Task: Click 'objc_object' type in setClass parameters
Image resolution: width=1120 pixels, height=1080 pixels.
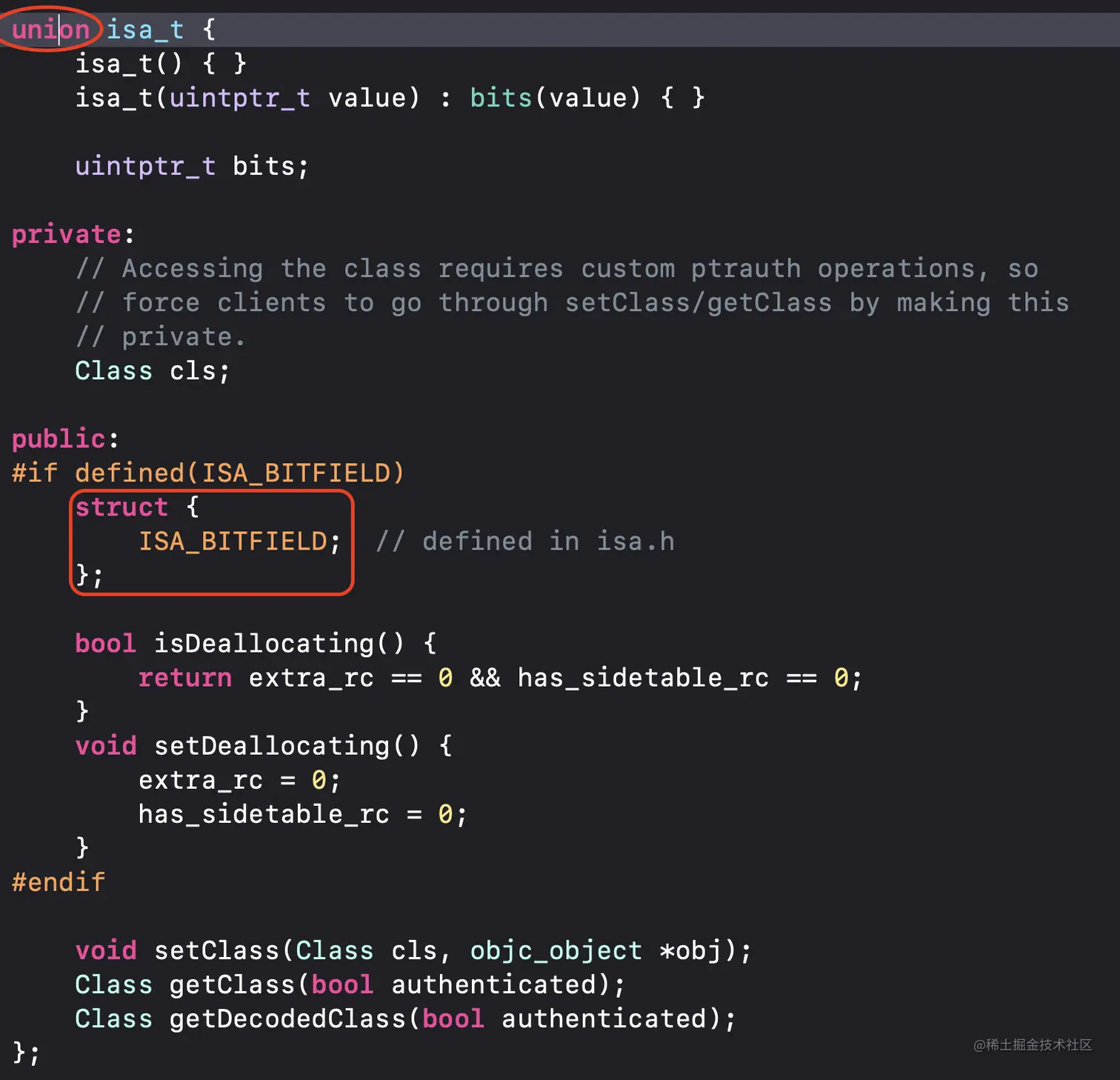Action: (x=556, y=950)
